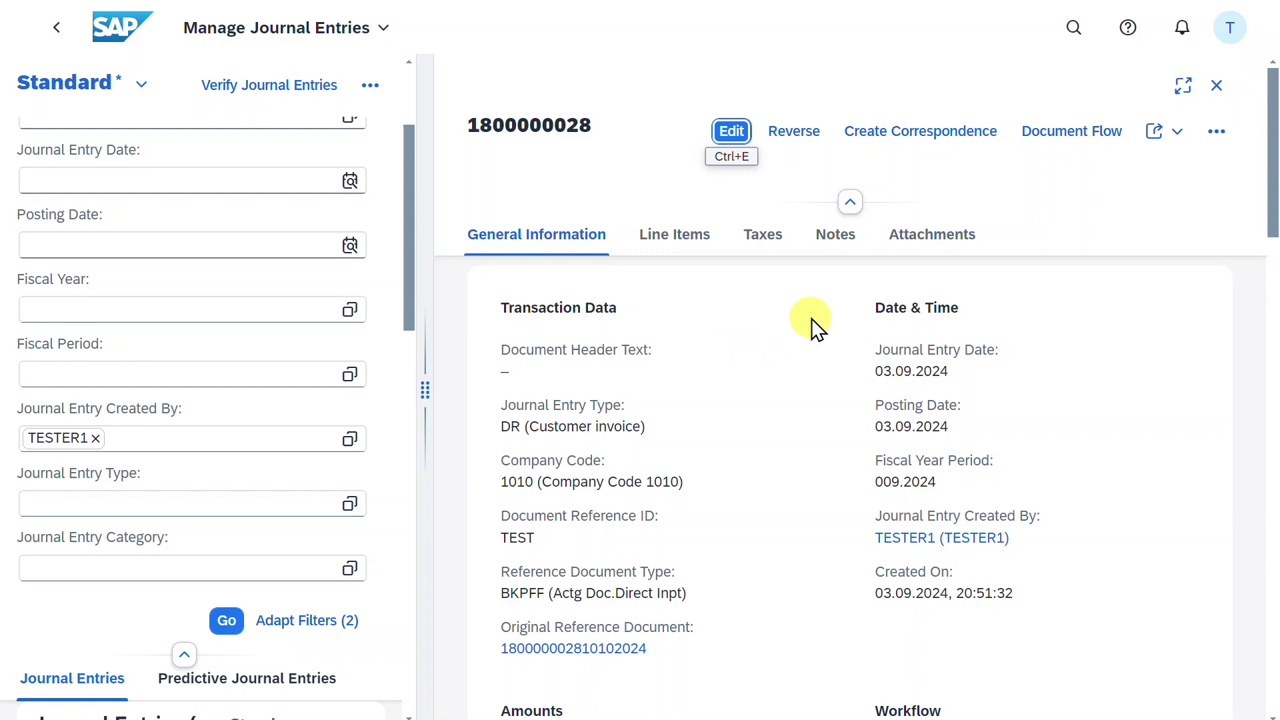
Task: Open Journal Entry Type value help icon
Action: (x=350, y=504)
